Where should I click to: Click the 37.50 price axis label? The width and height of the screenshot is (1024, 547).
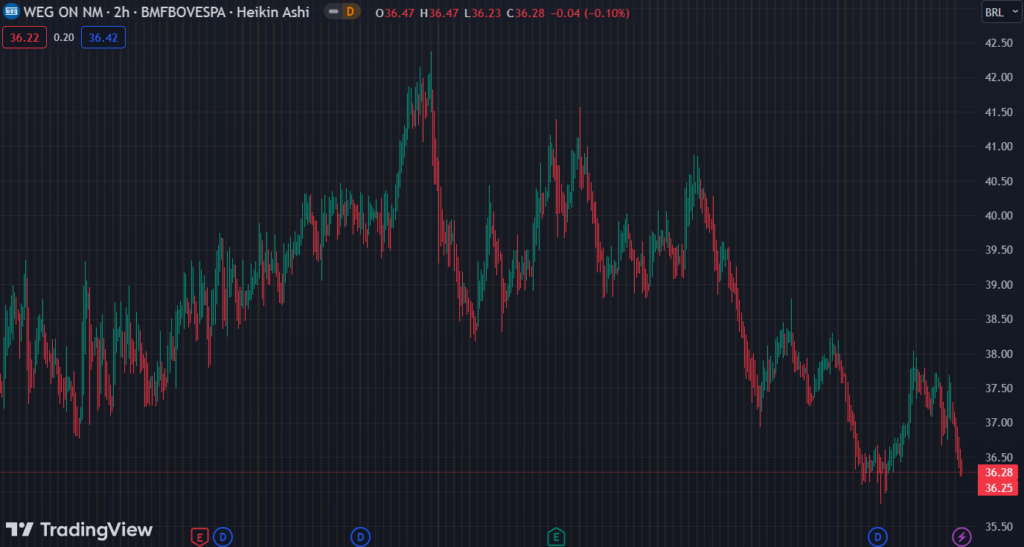pyautogui.click(x=999, y=388)
